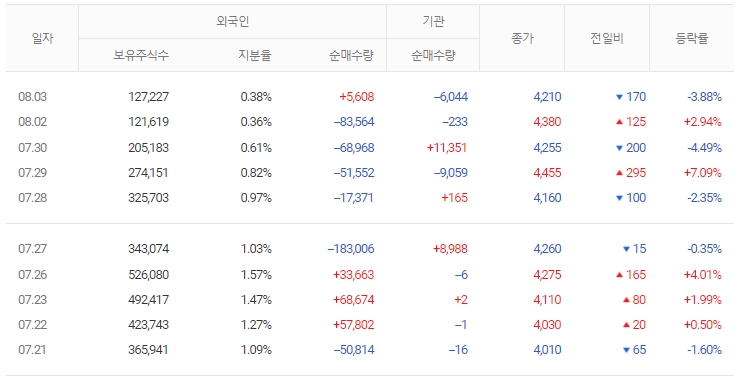Click the 지분율 column header

[255, 55]
